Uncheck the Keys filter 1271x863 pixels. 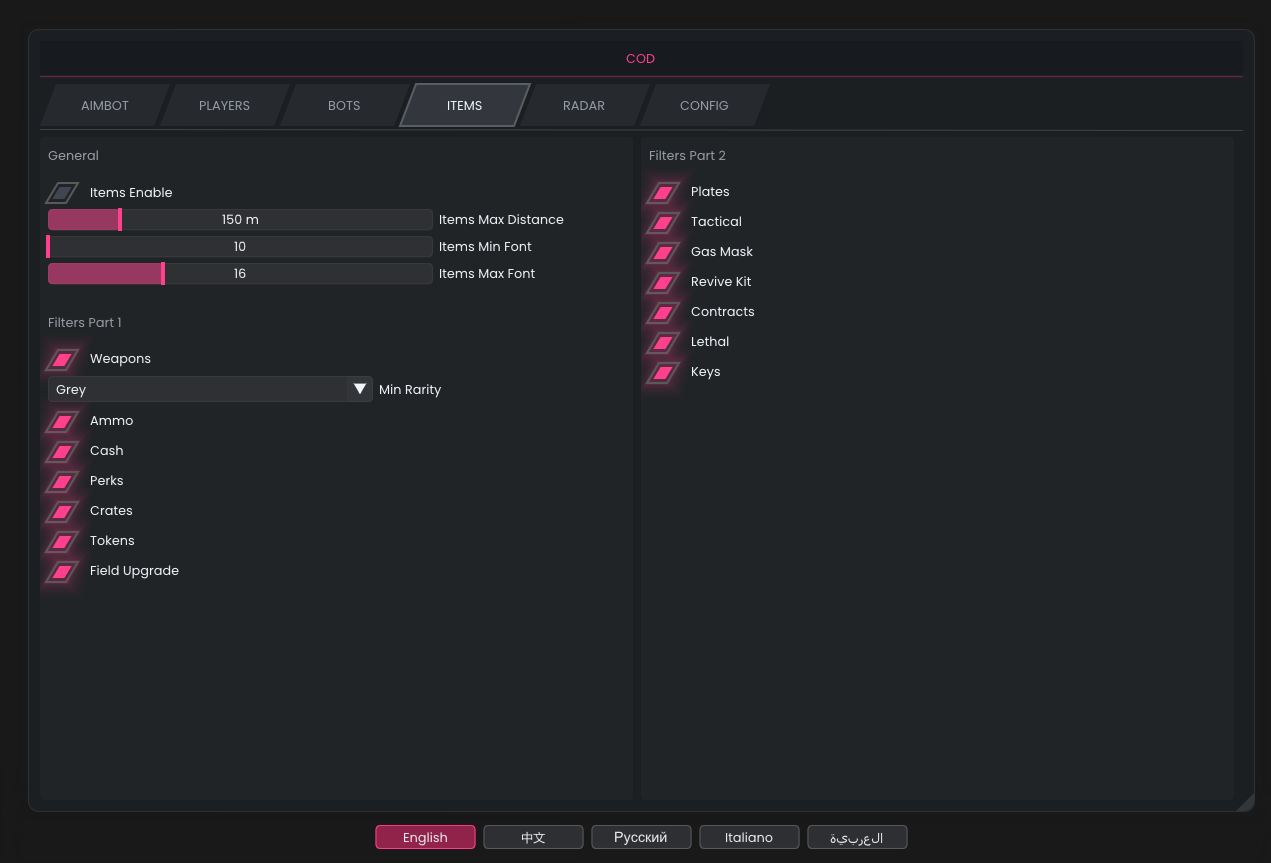coord(663,372)
